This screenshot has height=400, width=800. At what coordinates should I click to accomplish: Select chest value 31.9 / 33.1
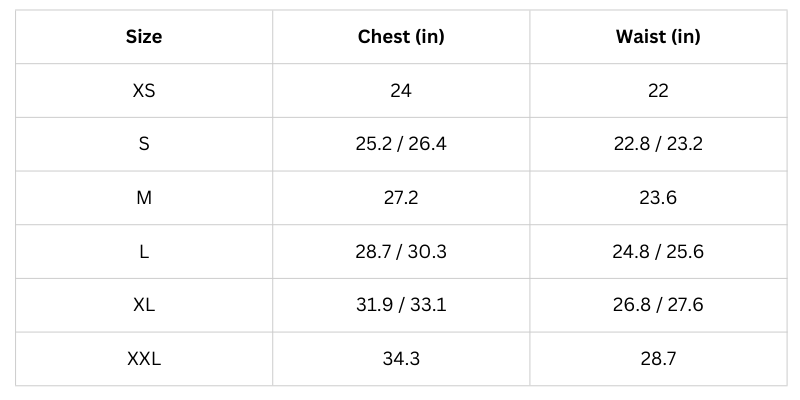click(x=401, y=305)
